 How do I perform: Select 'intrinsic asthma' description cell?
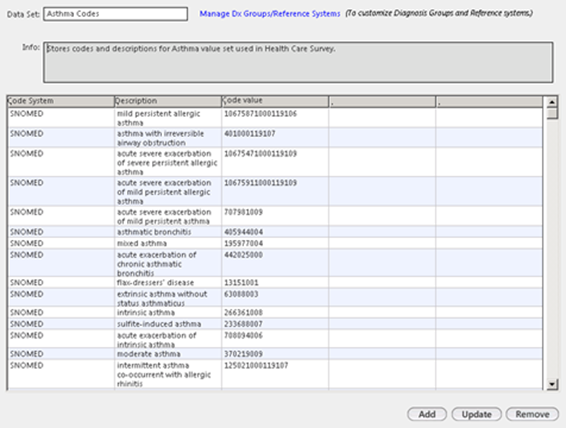(167, 313)
